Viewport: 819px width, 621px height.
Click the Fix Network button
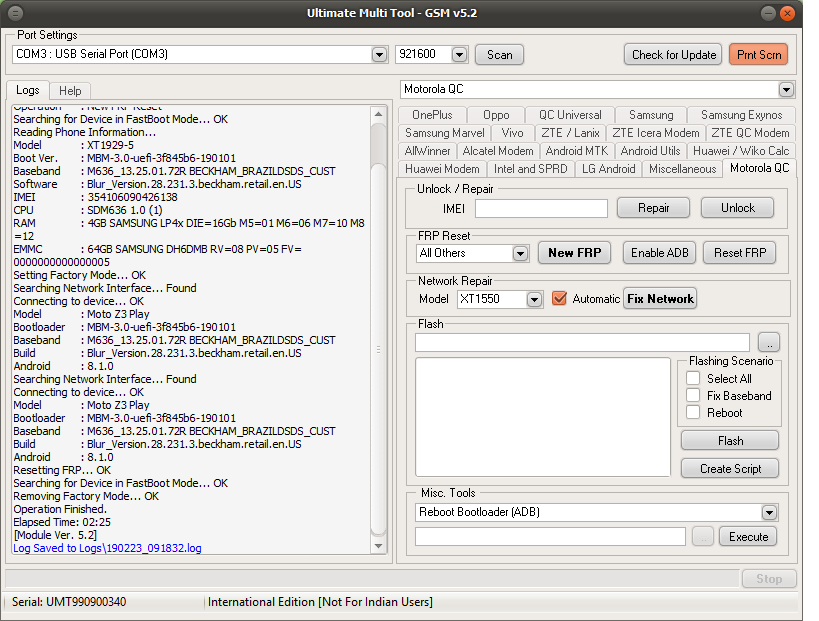click(660, 299)
